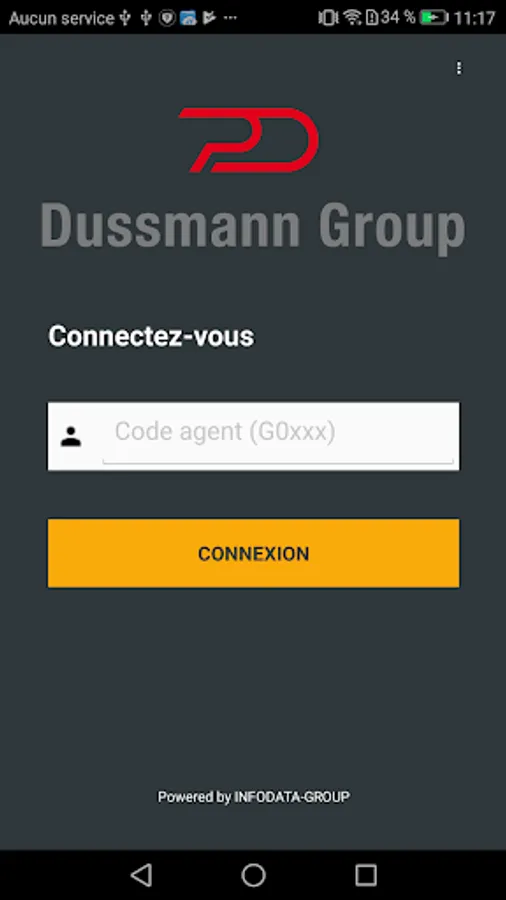This screenshot has width=506, height=900.
Task: Click the person icon beside the agent field
Action: click(x=71, y=437)
